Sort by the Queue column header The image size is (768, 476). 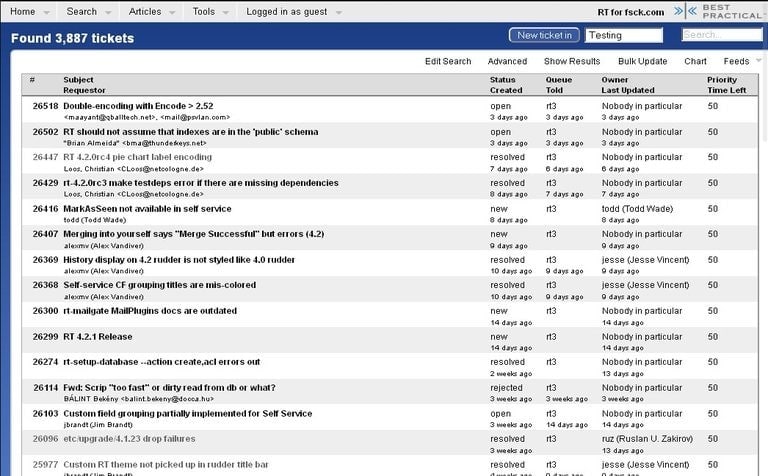559,79
